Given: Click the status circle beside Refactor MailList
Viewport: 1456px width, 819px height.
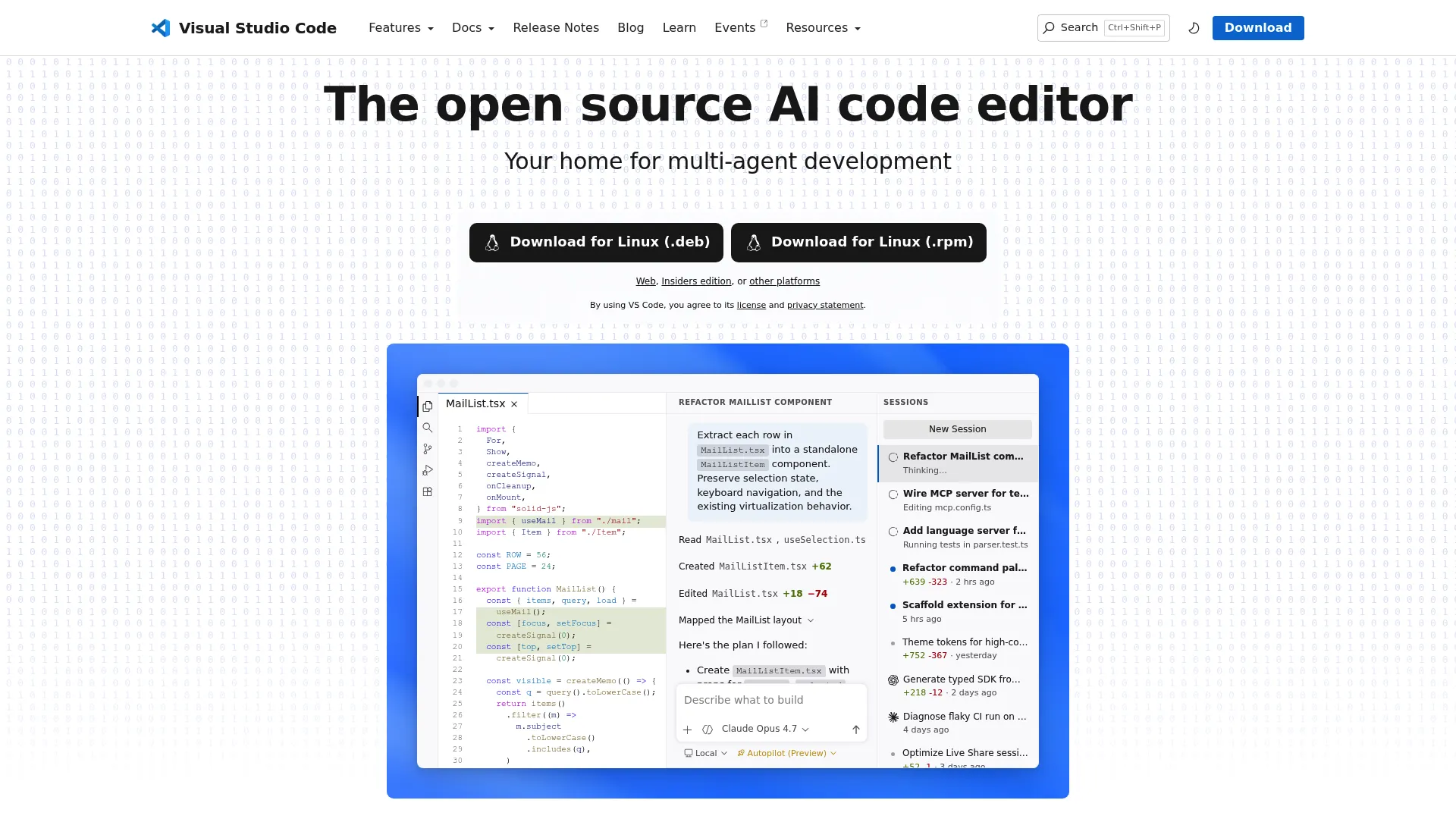Looking at the screenshot, I should point(893,457).
